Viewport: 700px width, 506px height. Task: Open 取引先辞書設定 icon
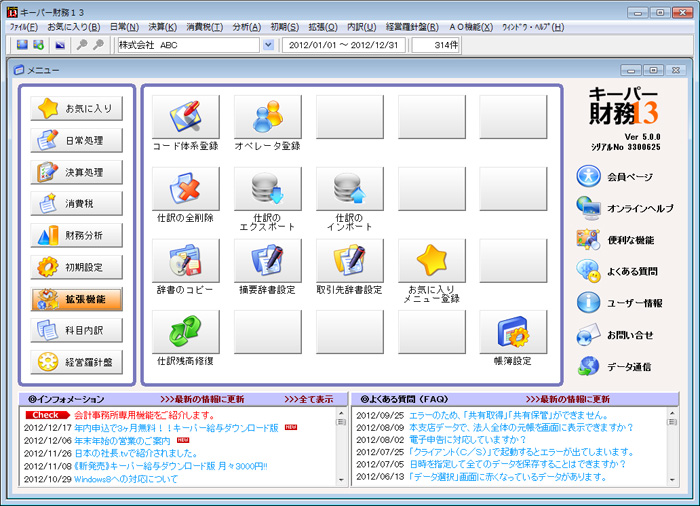(350, 260)
